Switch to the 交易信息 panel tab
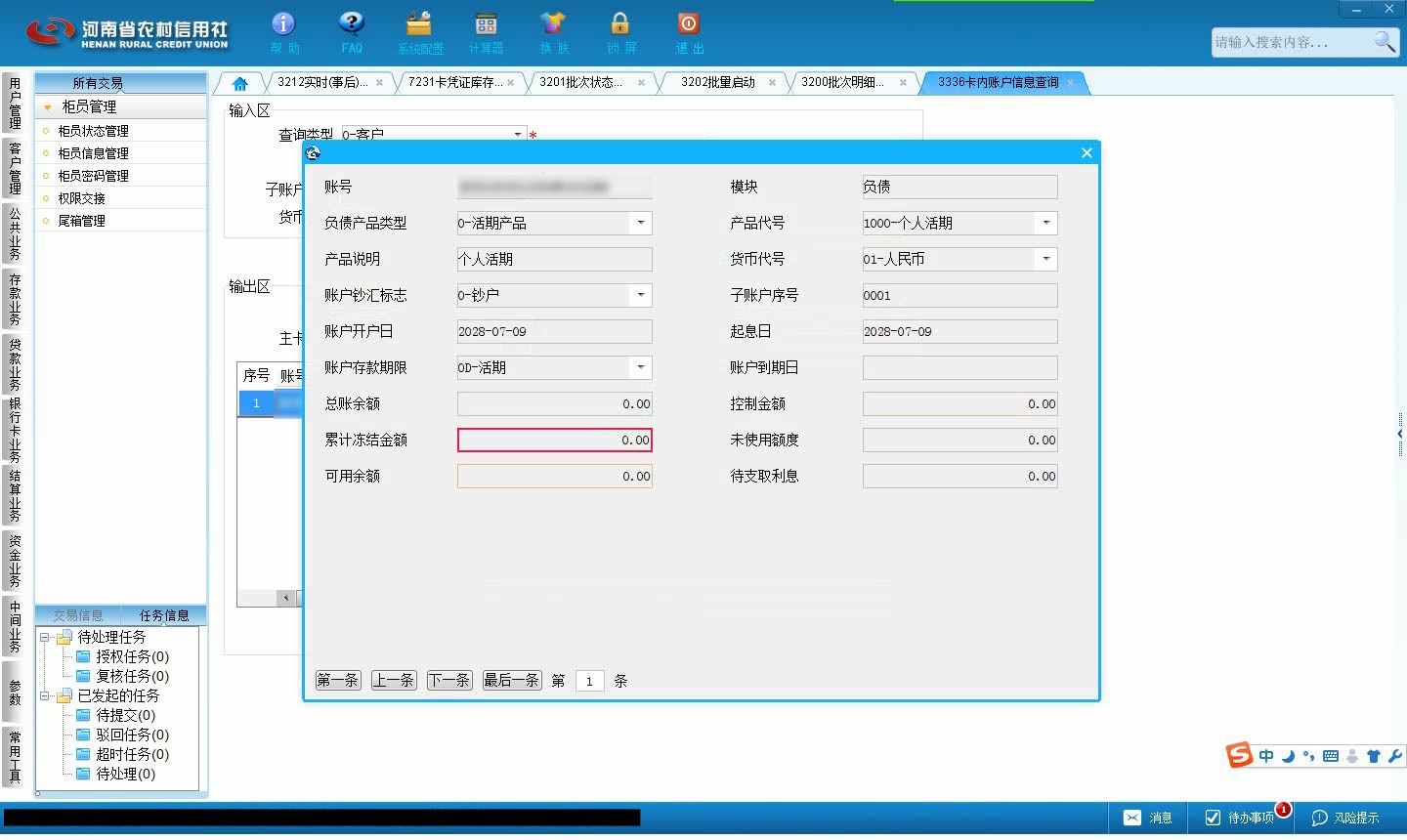This screenshot has height=840, width=1407. tap(78, 615)
